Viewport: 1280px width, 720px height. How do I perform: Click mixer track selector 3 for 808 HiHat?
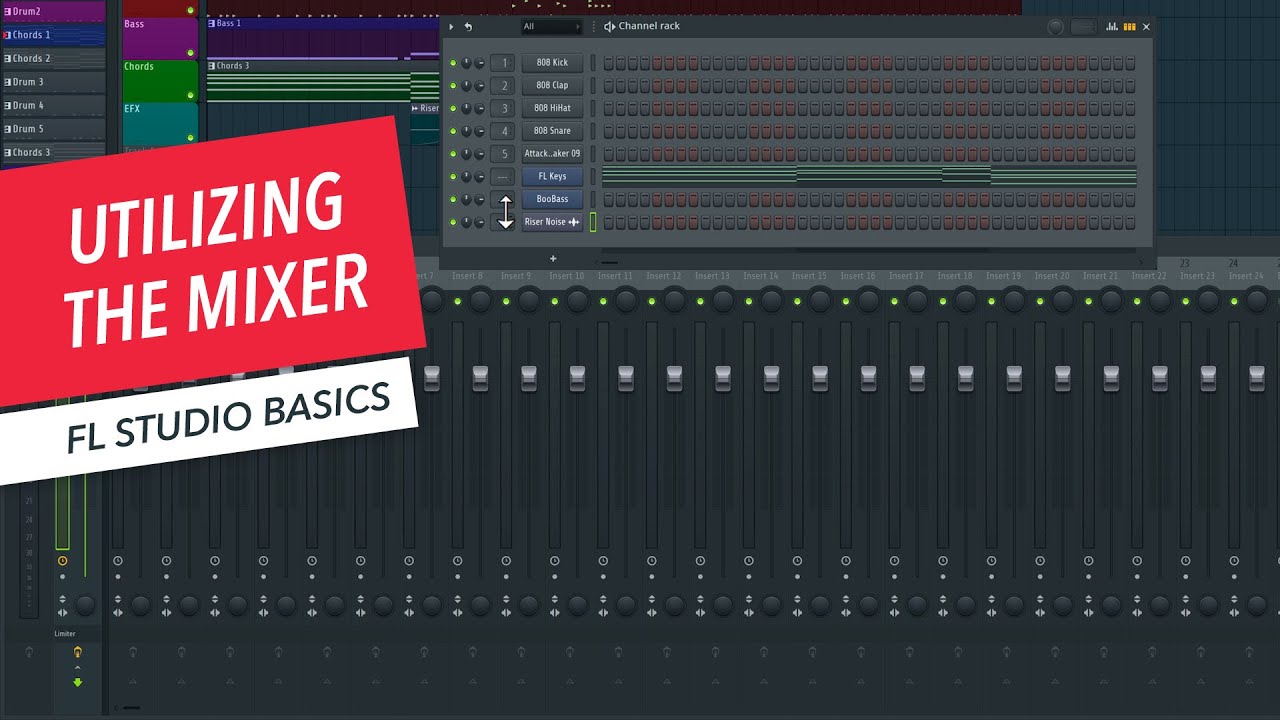(504, 108)
